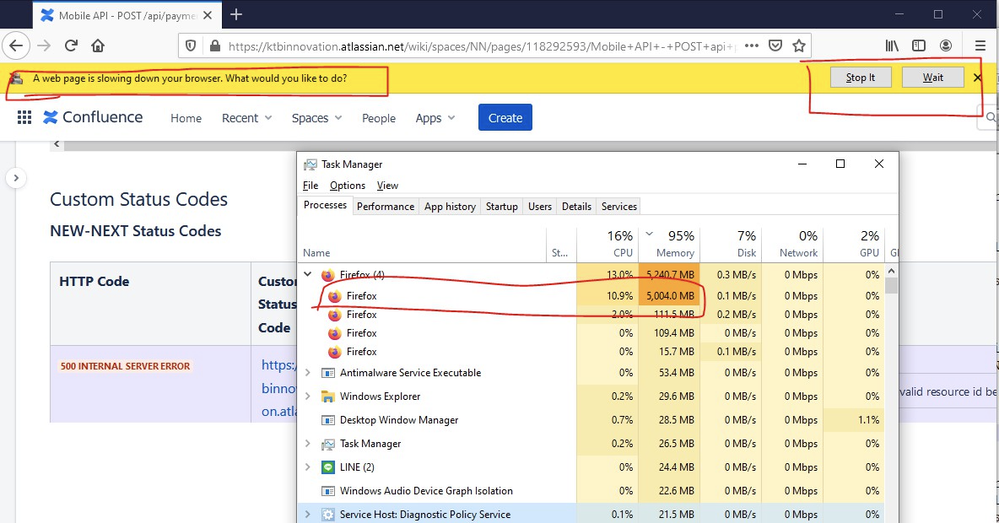Expand Service Host Diagnostic Policy row
Viewport: 999px width, 523px height.
308,514
